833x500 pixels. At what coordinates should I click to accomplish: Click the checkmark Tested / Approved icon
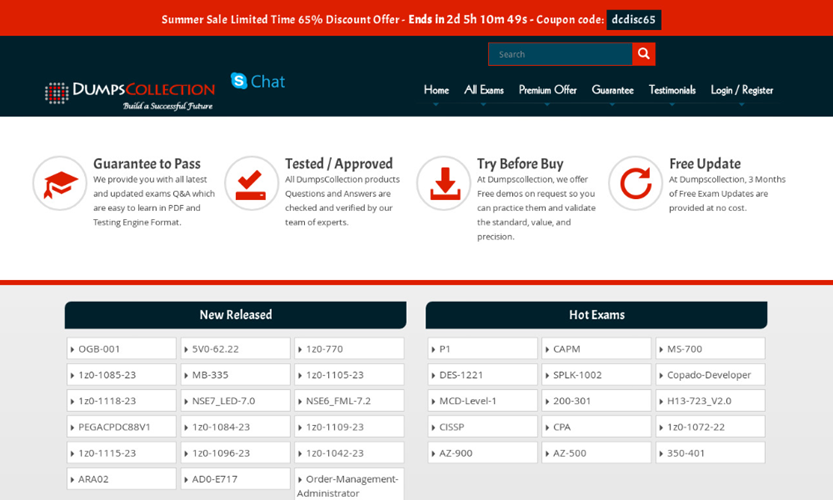(x=252, y=183)
